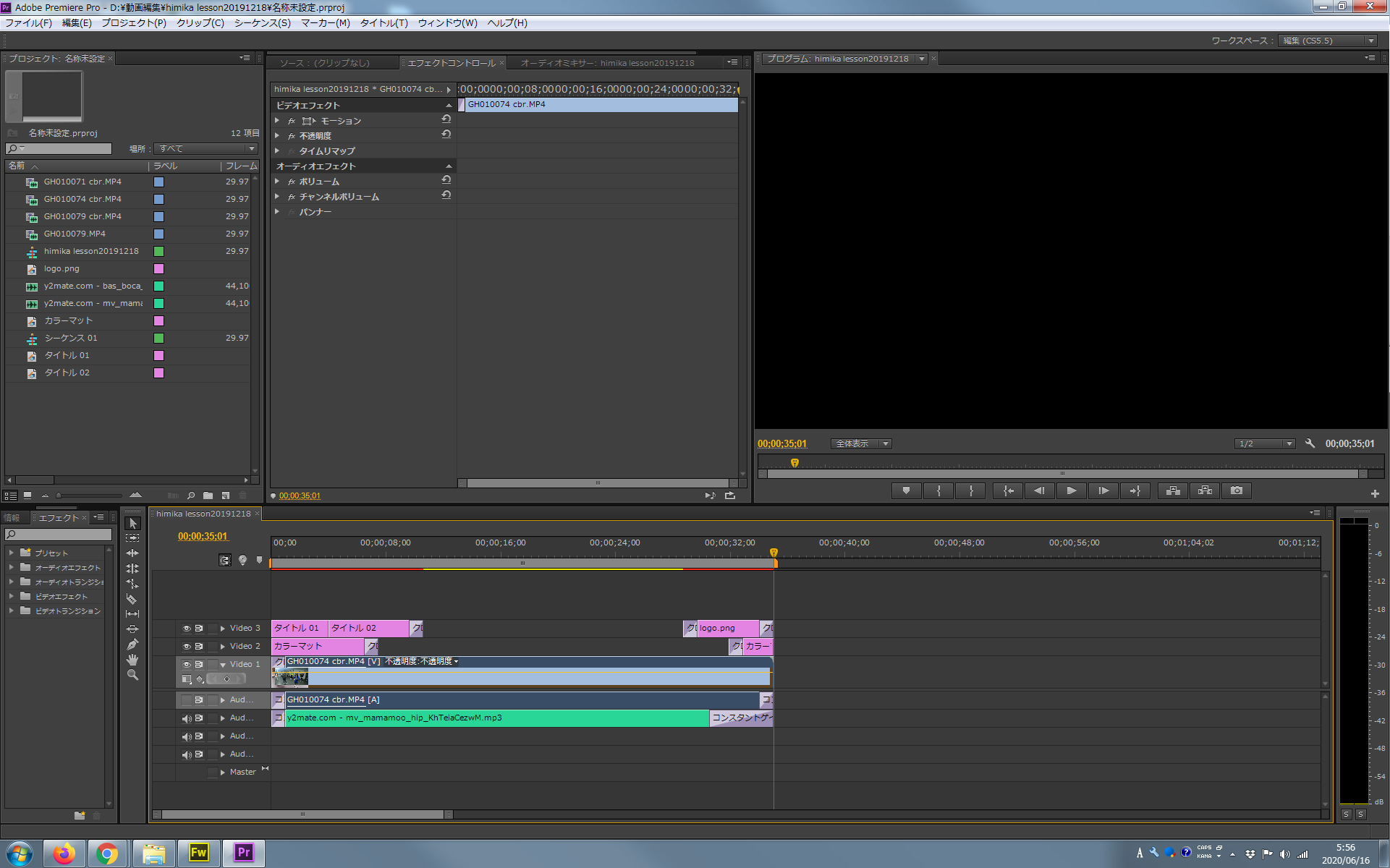The width and height of the screenshot is (1390, 868).
Task: Click Go to Out point button
Action: (x=1135, y=490)
